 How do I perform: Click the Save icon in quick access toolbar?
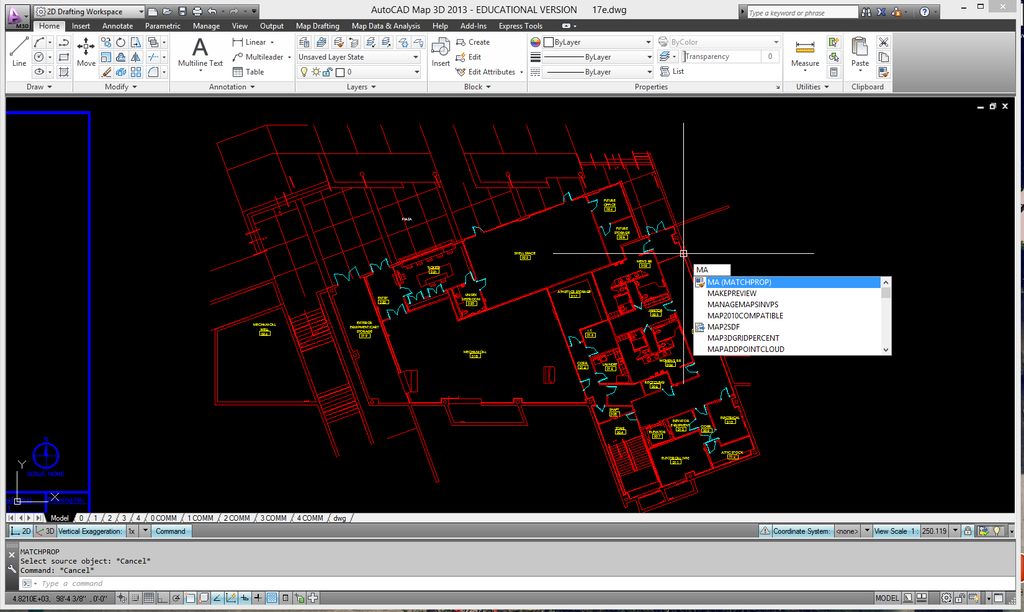(182, 11)
